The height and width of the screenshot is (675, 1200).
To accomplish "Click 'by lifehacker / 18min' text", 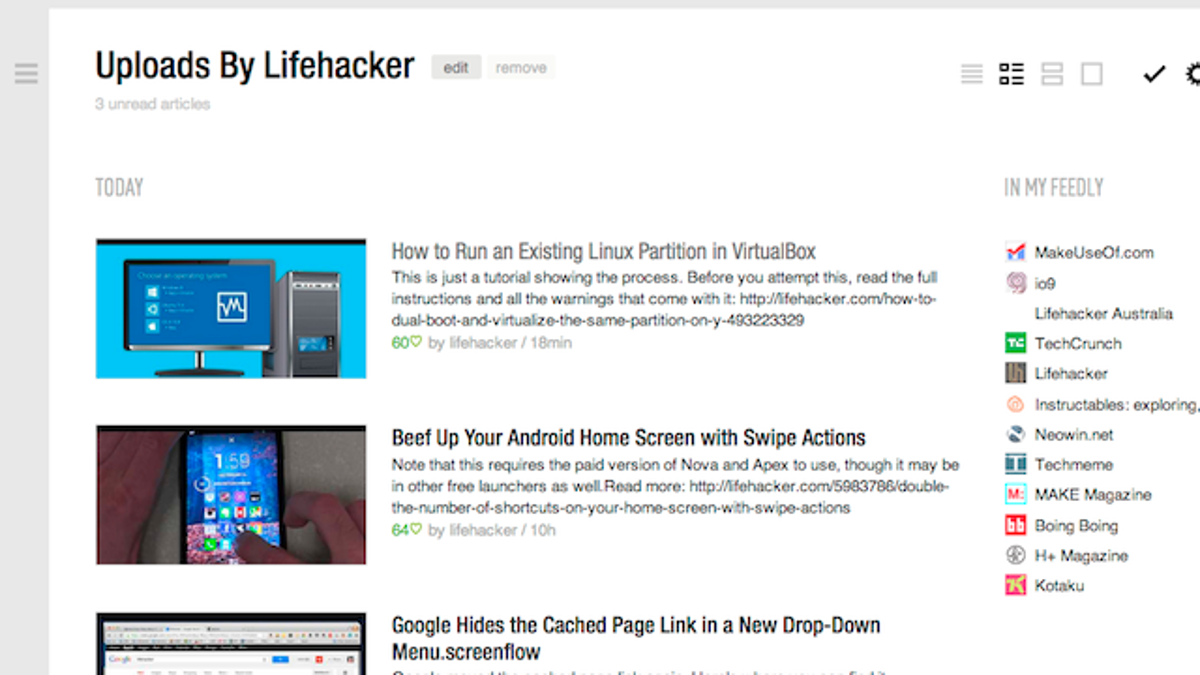I will coord(500,343).
